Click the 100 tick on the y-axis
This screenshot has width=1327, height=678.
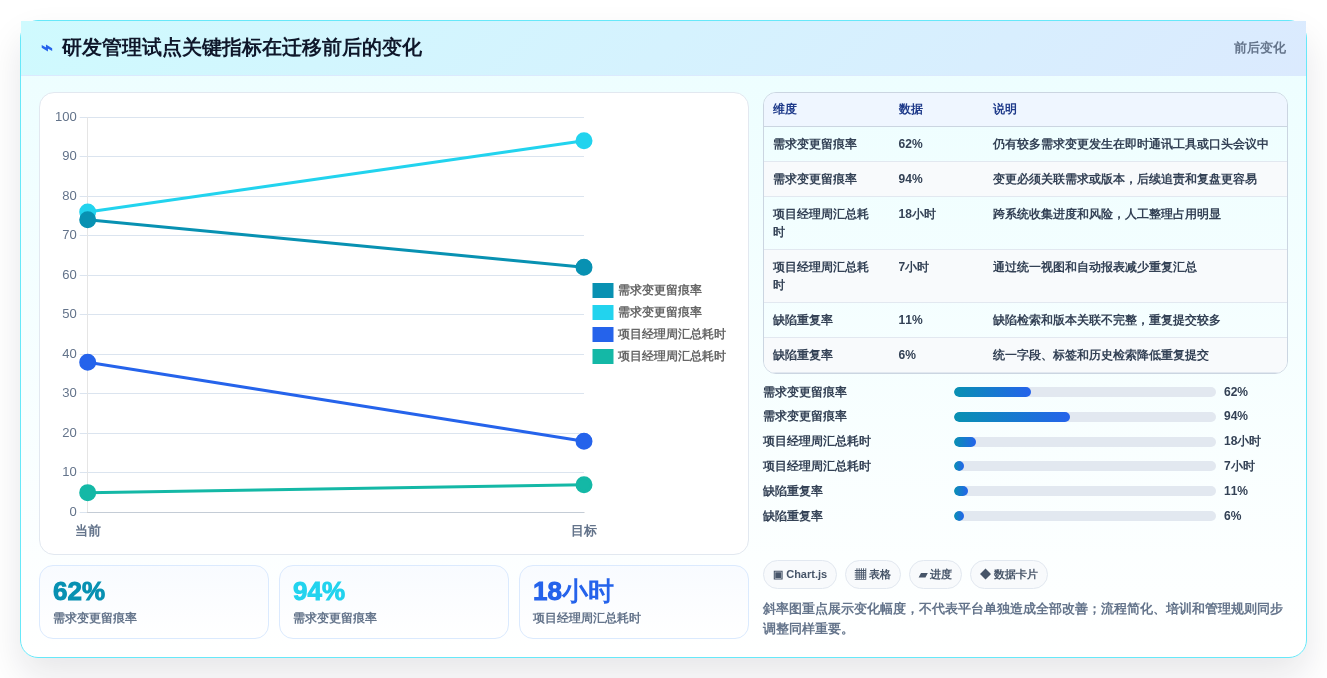click(66, 117)
